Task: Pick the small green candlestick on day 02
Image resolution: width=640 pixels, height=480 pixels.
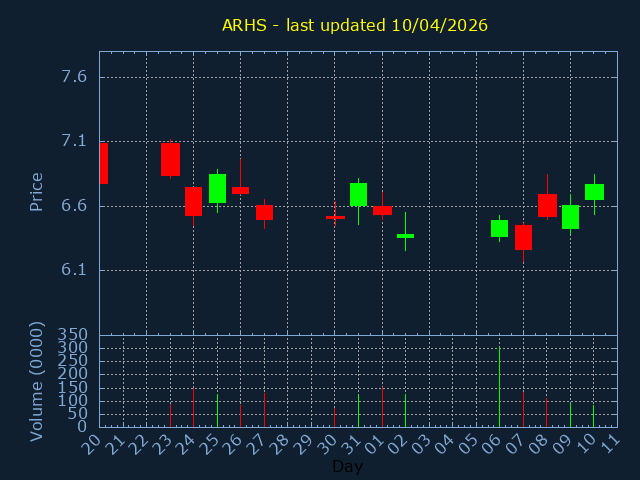Action: coord(405,236)
